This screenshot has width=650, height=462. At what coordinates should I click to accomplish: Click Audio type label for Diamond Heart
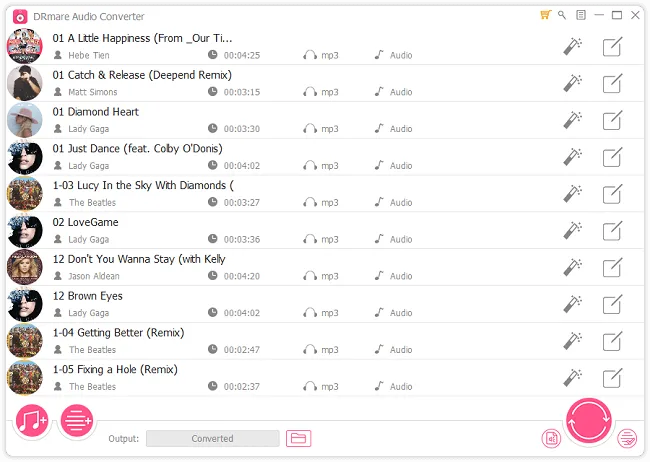[401, 129]
